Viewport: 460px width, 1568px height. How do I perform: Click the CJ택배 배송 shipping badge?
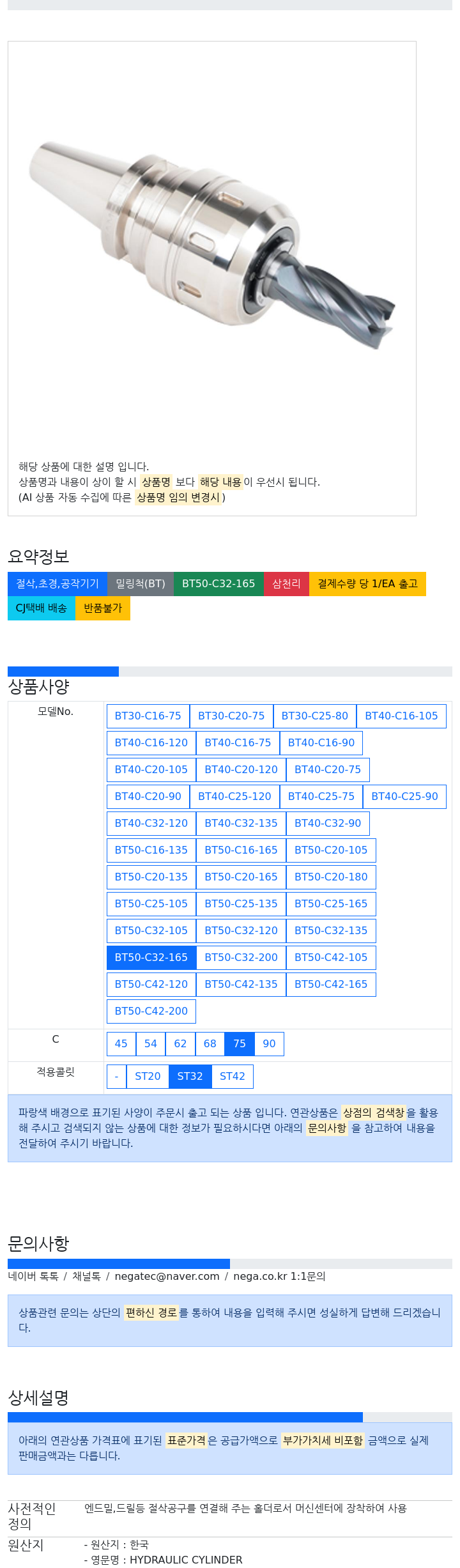(x=41, y=608)
